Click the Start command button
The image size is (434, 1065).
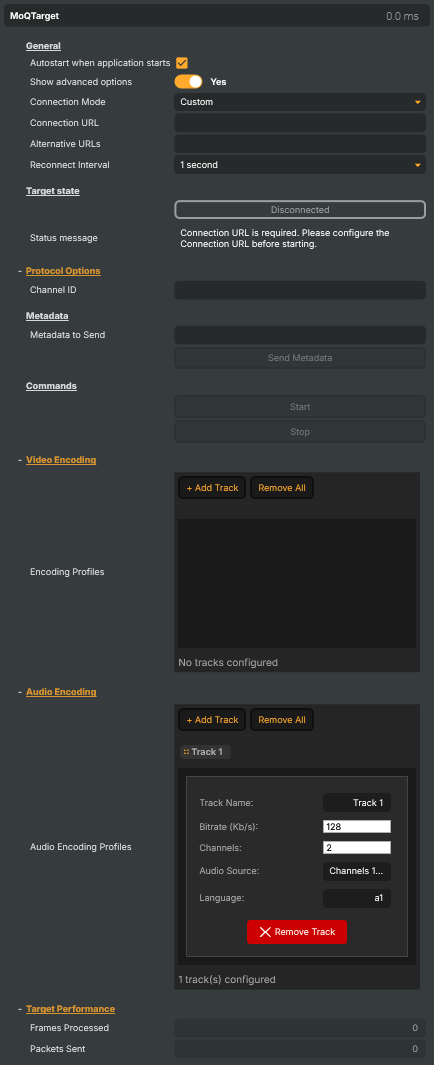click(x=300, y=407)
